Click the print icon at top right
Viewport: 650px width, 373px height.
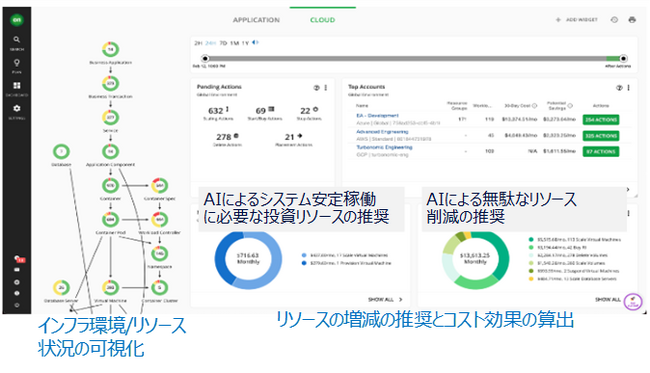[632, 19]
